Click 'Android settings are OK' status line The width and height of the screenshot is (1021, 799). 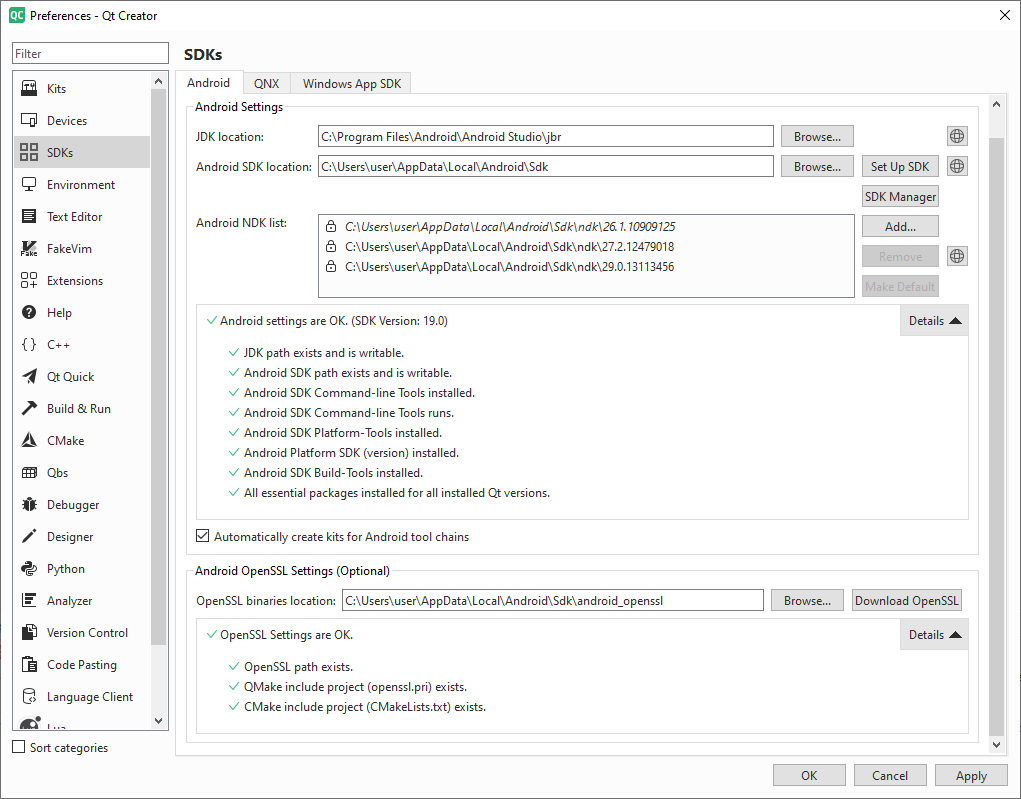[x=333, y=320]
